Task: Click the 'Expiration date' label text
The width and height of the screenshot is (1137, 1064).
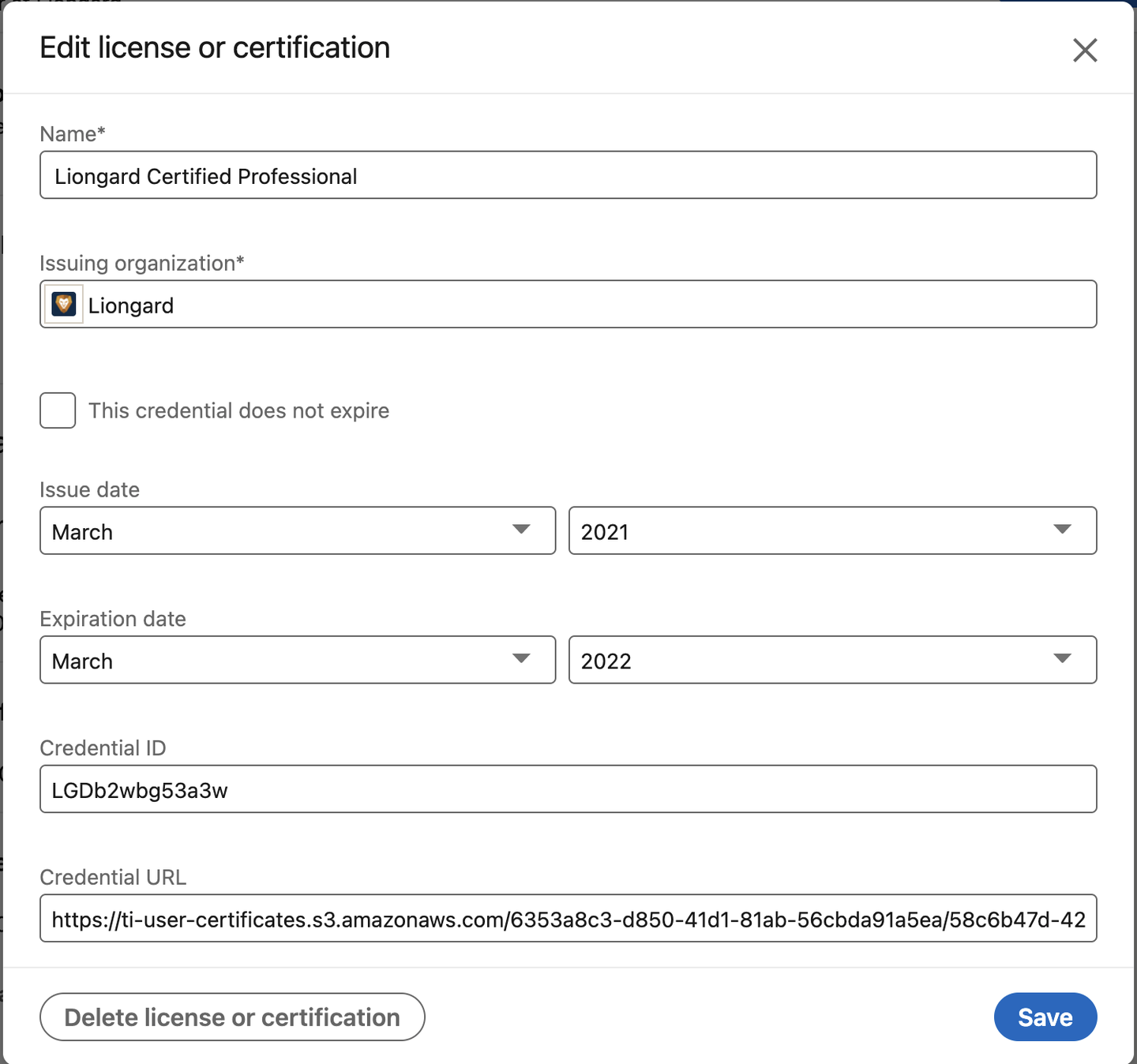Action: 113,619
